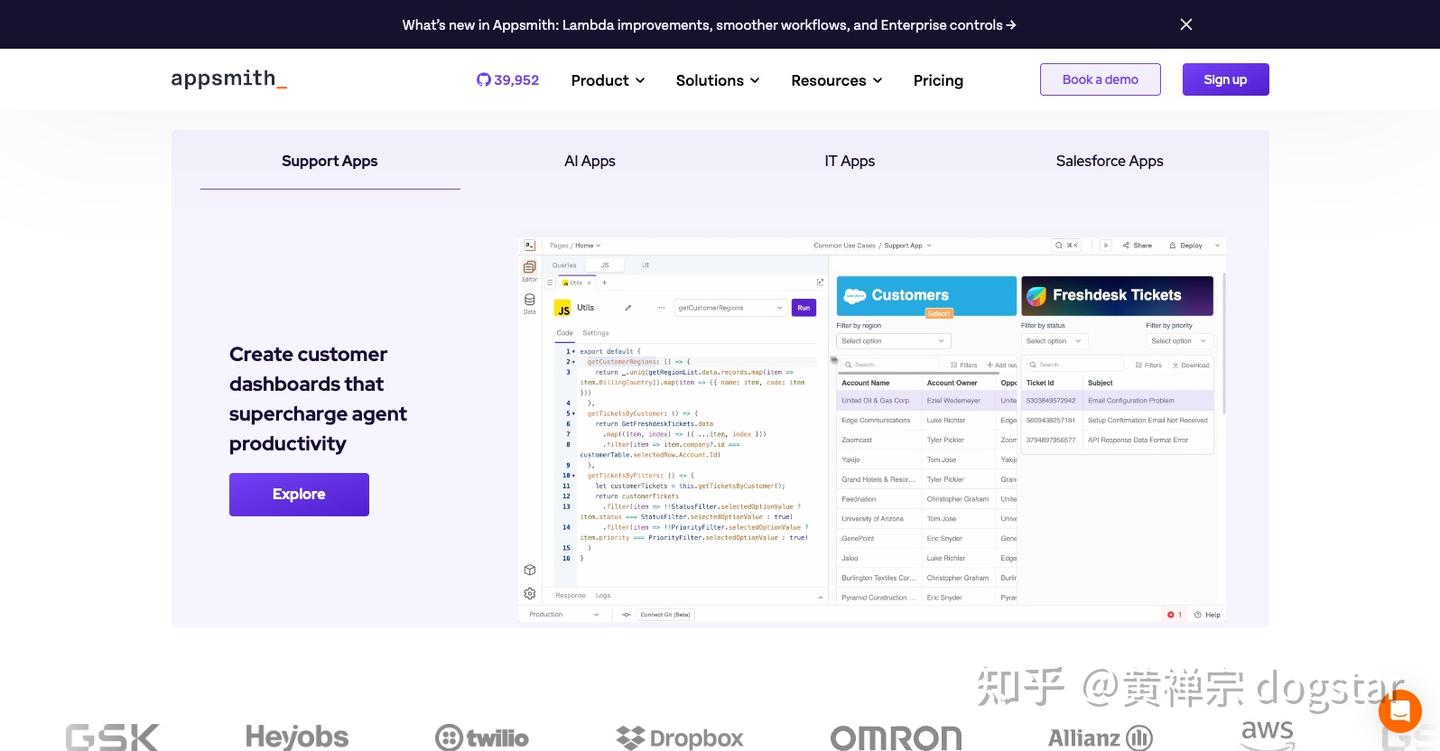Open the three-dots menu beside Utils
The image size is (1440, 751).
click(661, 308)
